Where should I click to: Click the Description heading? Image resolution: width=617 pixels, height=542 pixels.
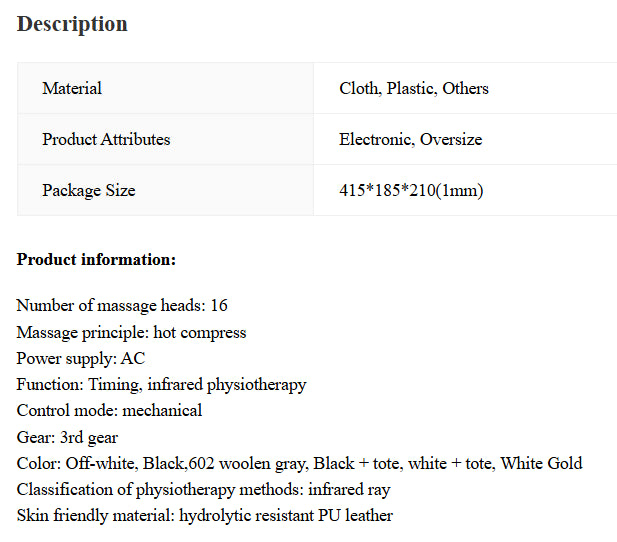click(x=72, y=24)
